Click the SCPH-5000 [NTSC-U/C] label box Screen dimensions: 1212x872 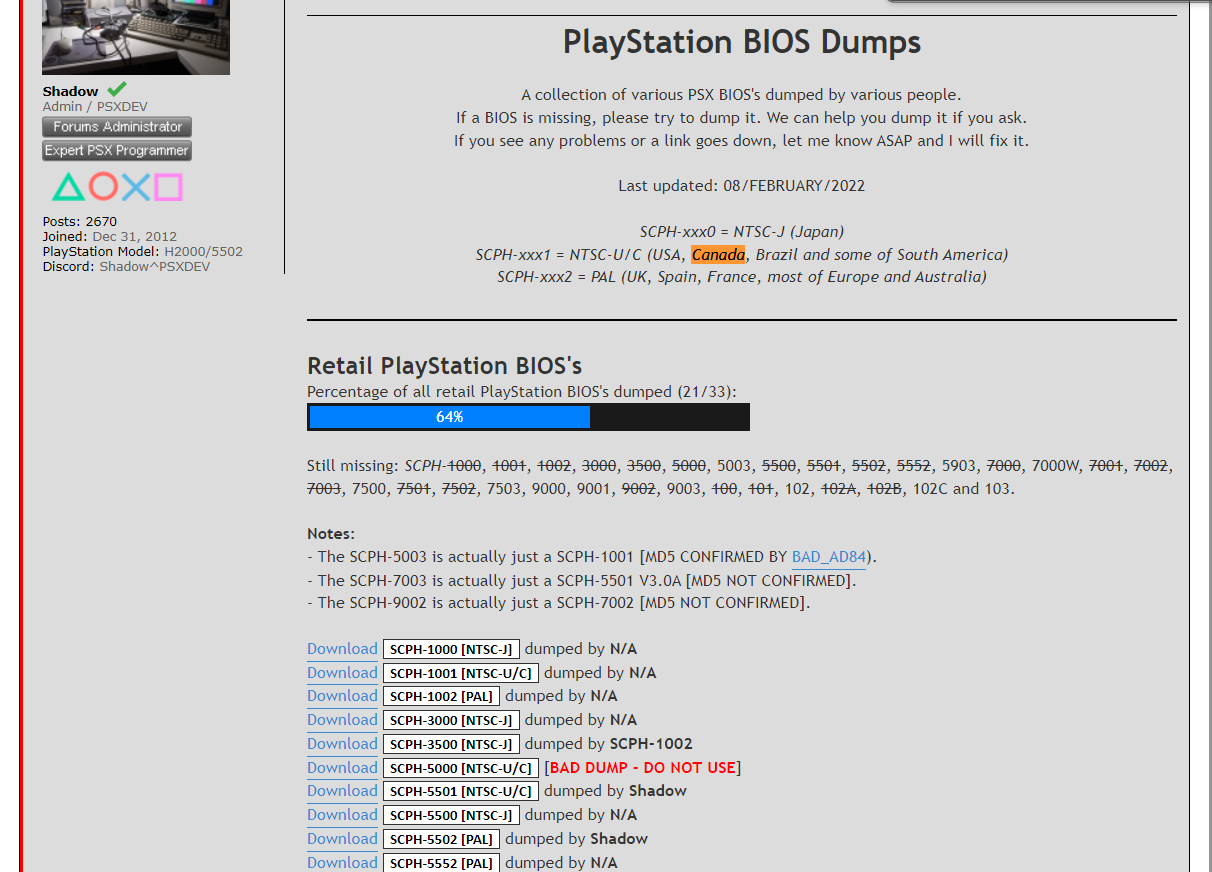pos(461,768)
